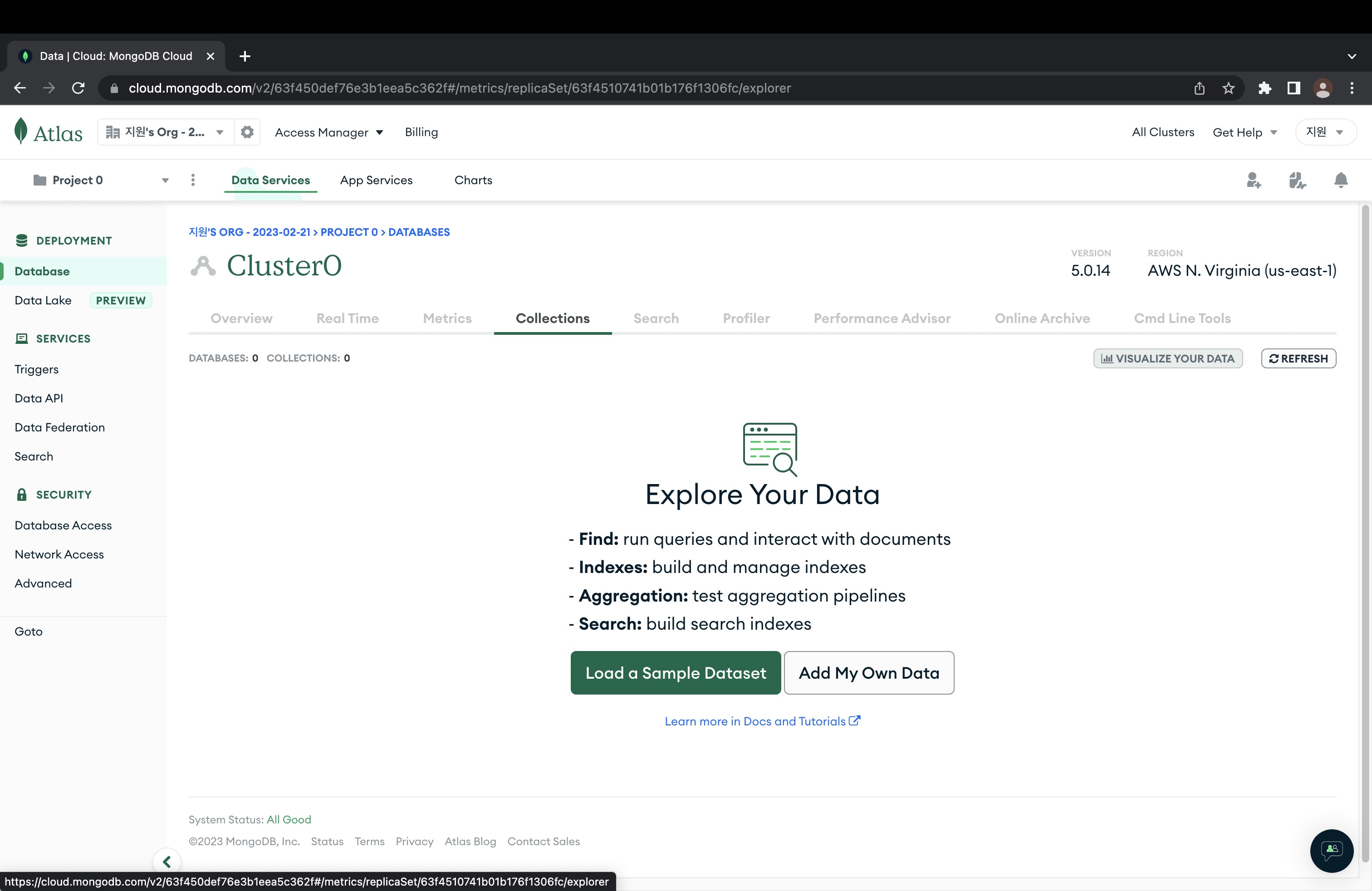This screenshot has height=891, width=1372.
Task: Open the browser tab search chevron
Action: click(1352, 56)
